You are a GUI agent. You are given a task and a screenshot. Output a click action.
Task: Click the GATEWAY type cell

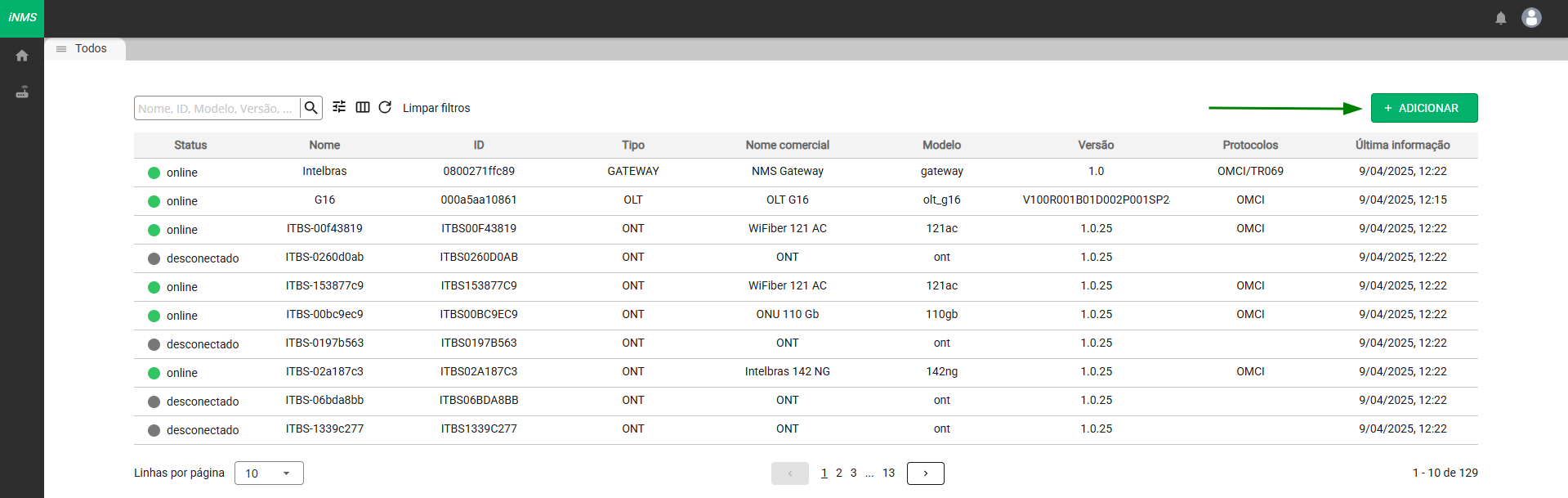[x=633, y=171]
